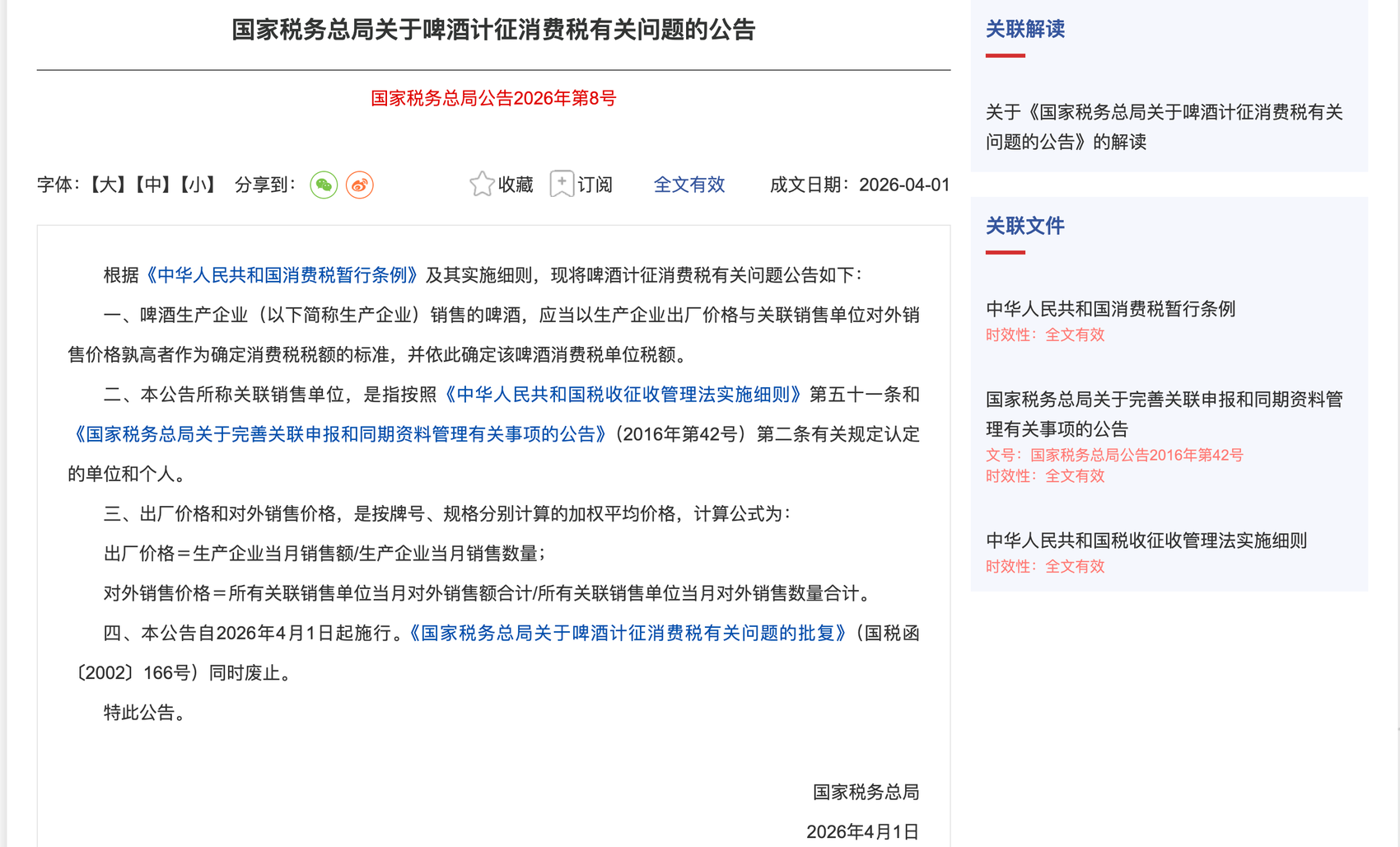Click the 关联解读 section heading

coord(1025,30)
